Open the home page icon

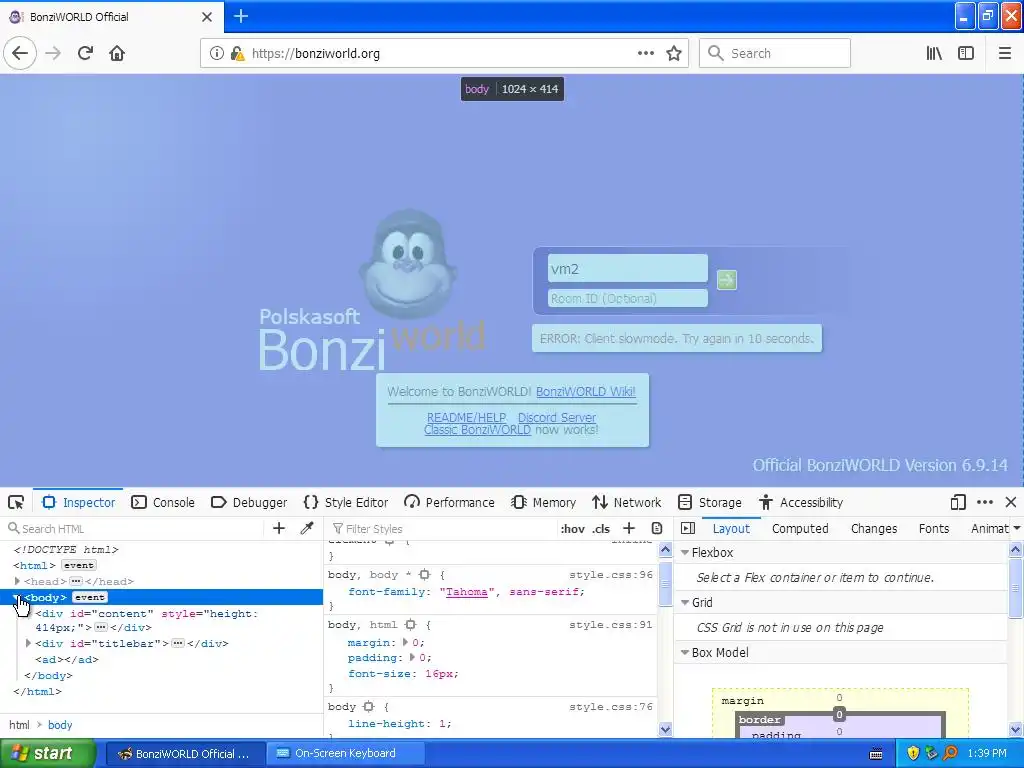117,54
